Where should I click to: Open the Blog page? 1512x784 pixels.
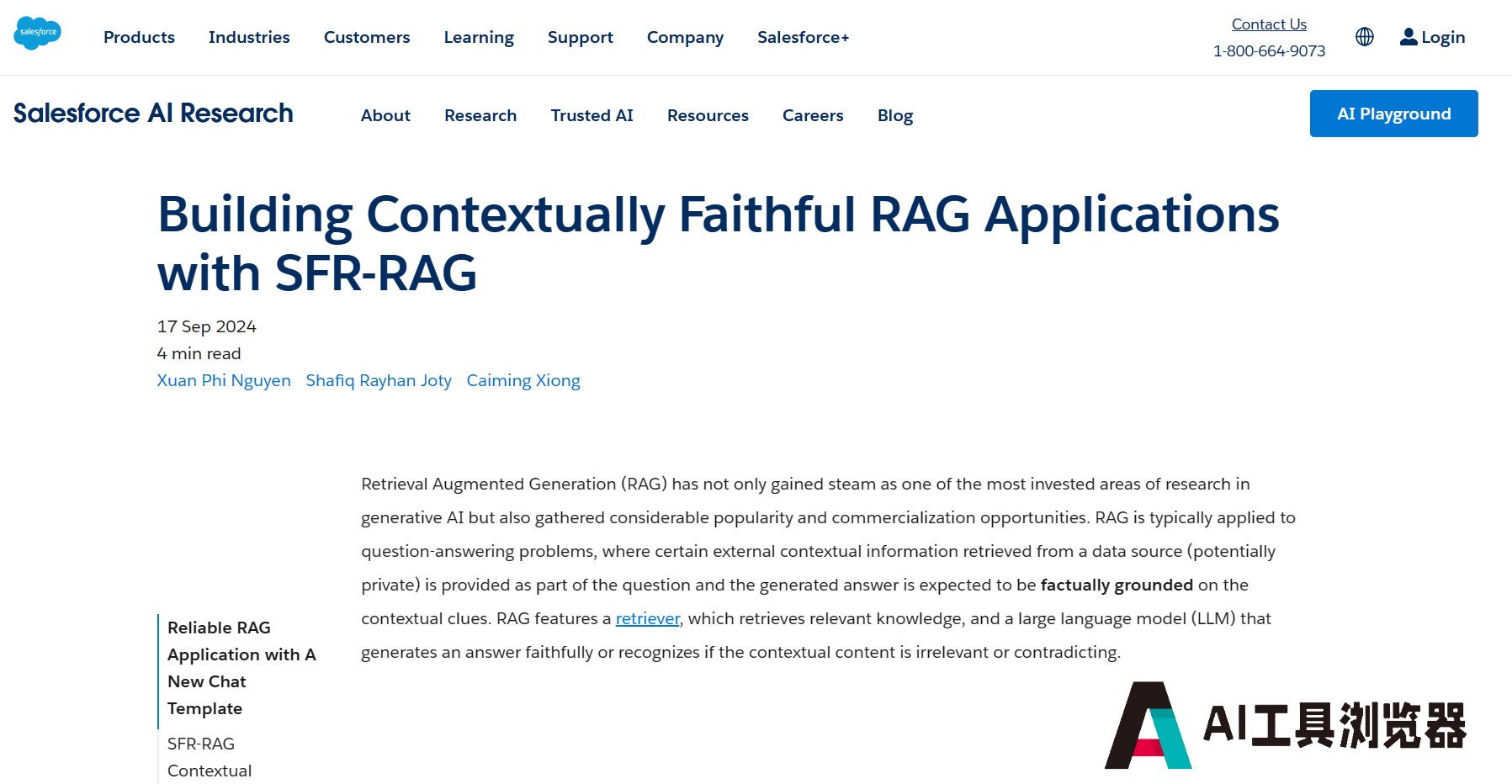click(x=895, y=115)
